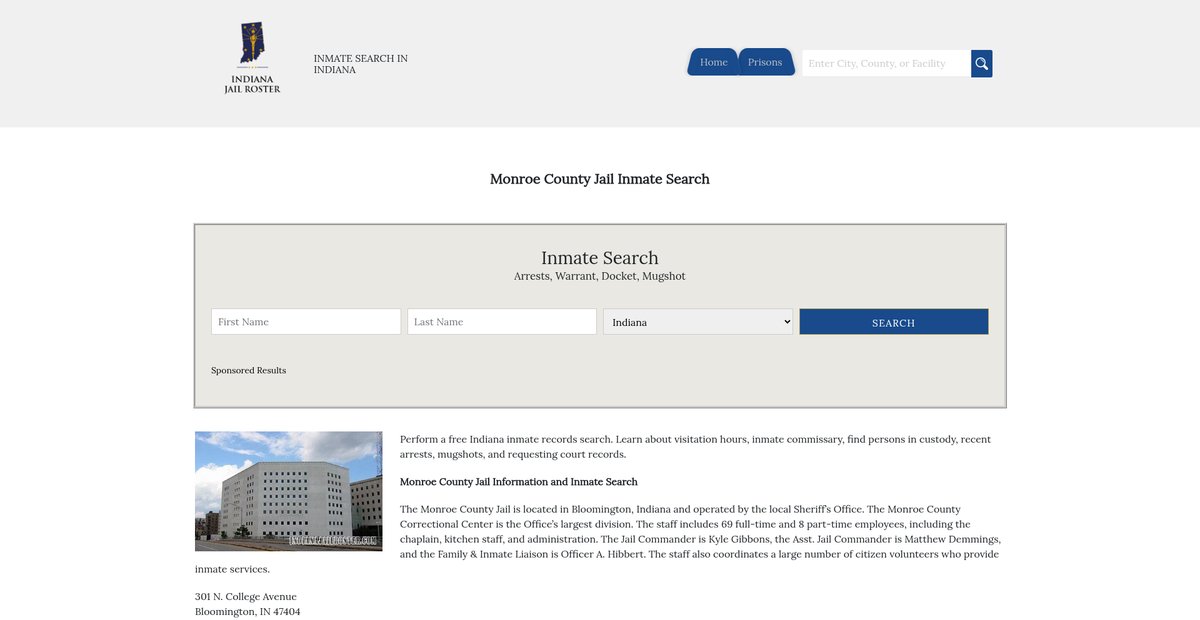Click into the First Name field
Screen dimensions: 1200x620
(x=306, y=322)
